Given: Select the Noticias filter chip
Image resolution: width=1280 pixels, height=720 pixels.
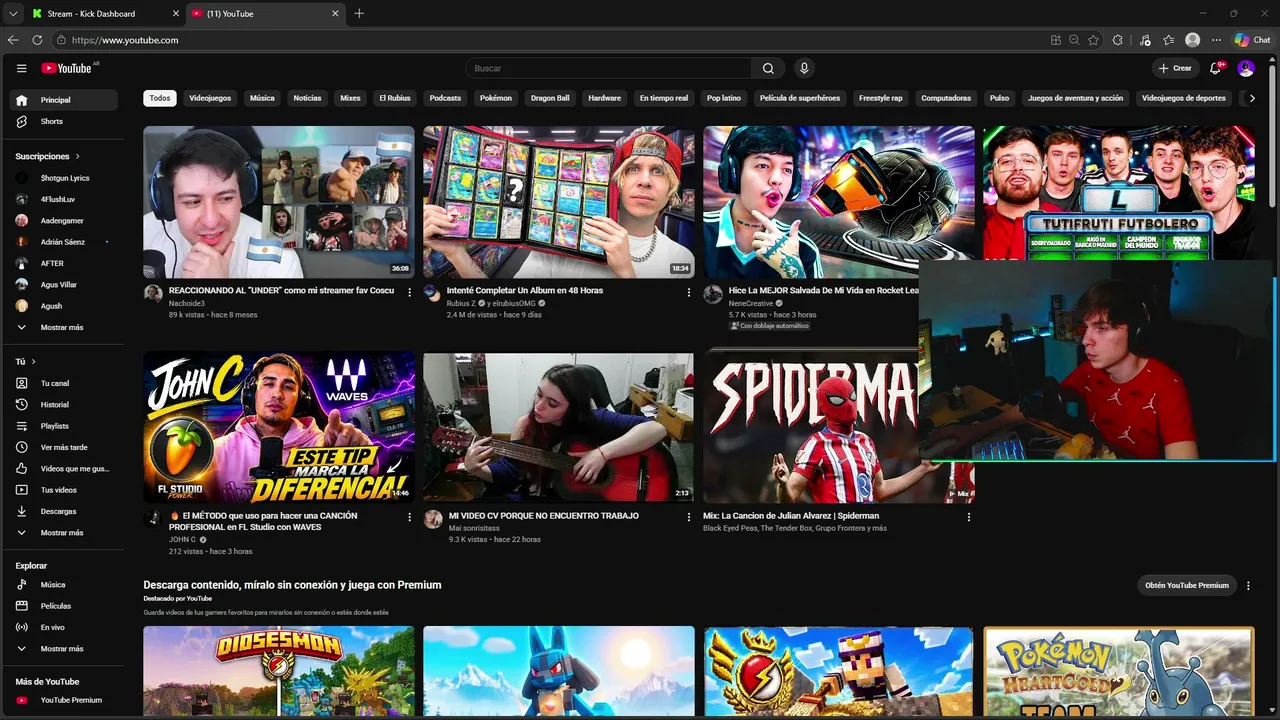Looking at the screenshot, I should click(307, 98).
